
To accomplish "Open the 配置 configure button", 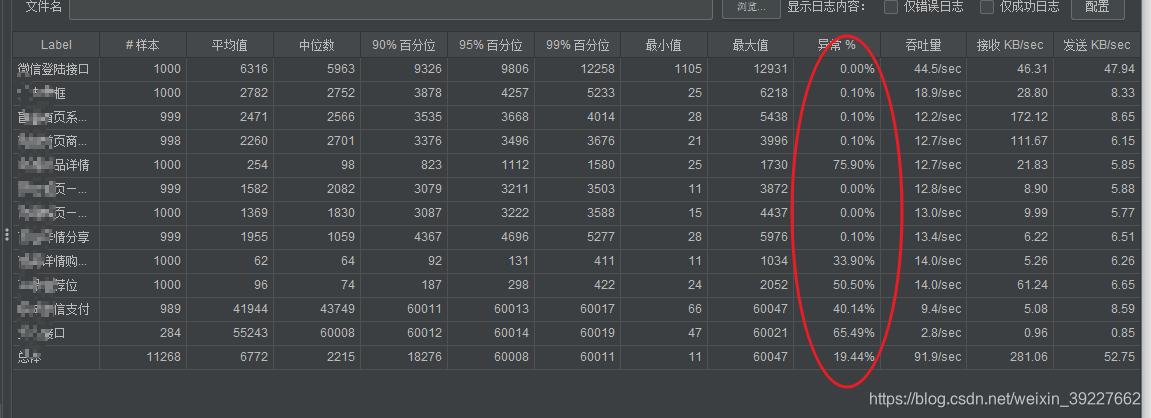I will pos(1097,7).
